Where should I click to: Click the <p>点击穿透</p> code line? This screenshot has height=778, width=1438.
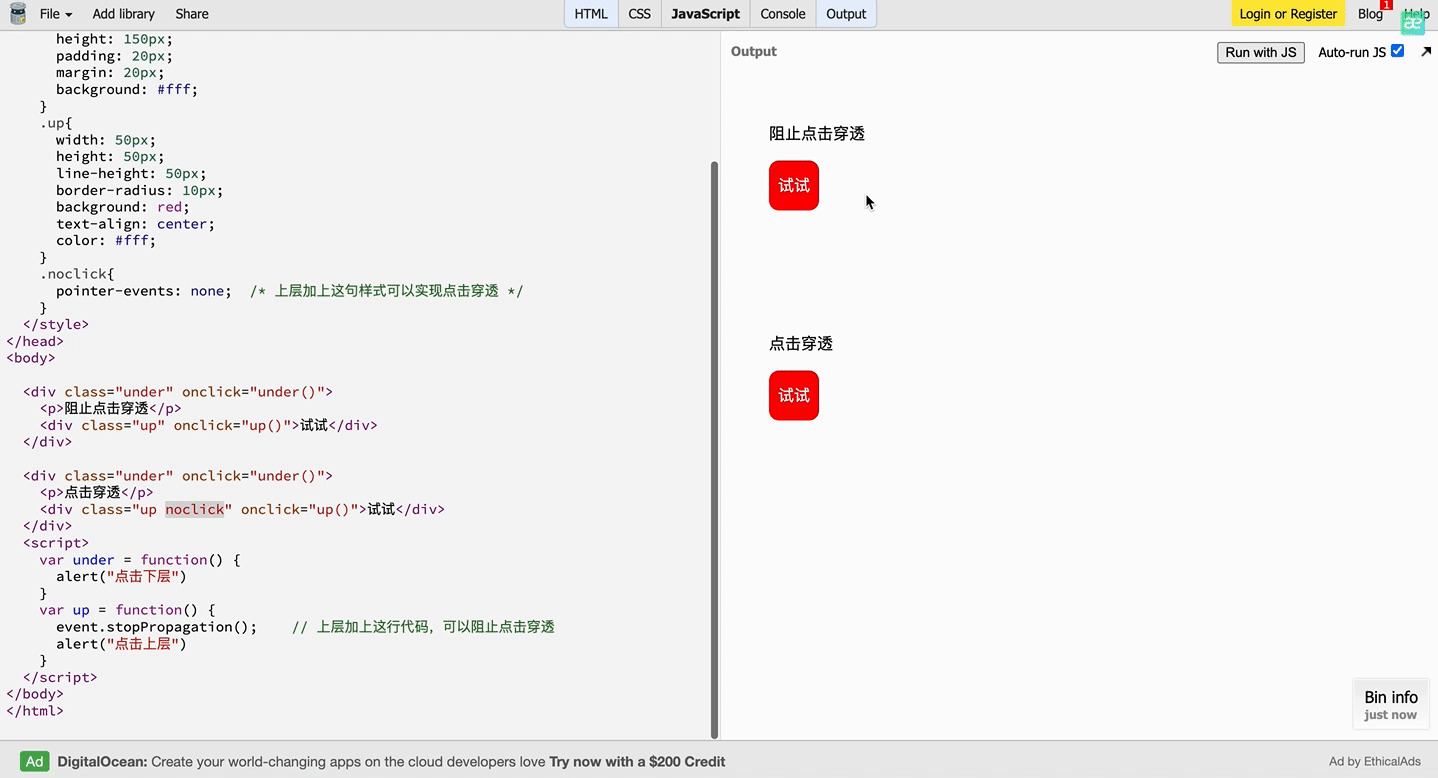[x=96, y=492]
